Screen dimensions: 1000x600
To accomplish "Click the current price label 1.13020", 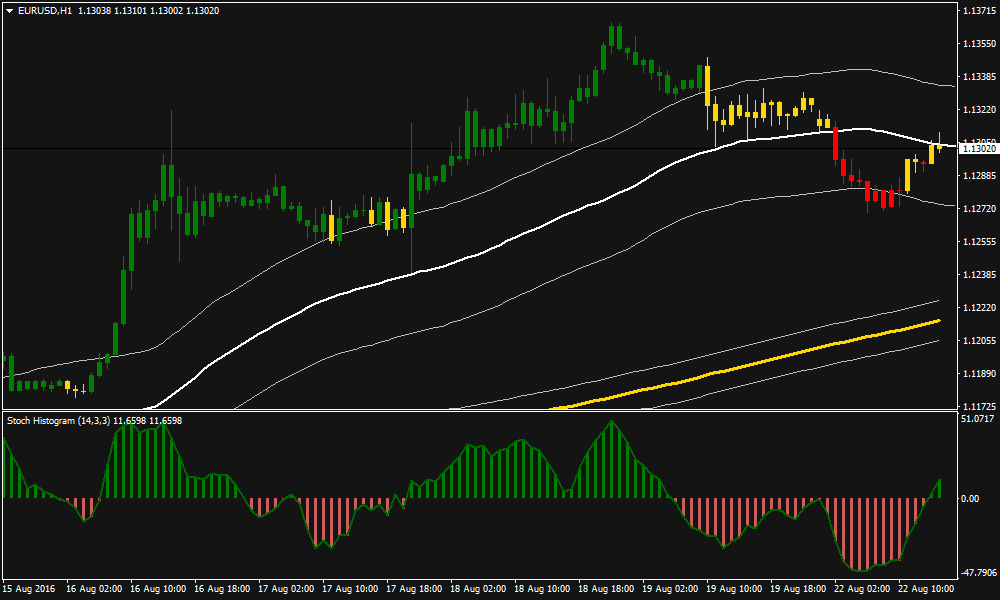I will (977, 149).
